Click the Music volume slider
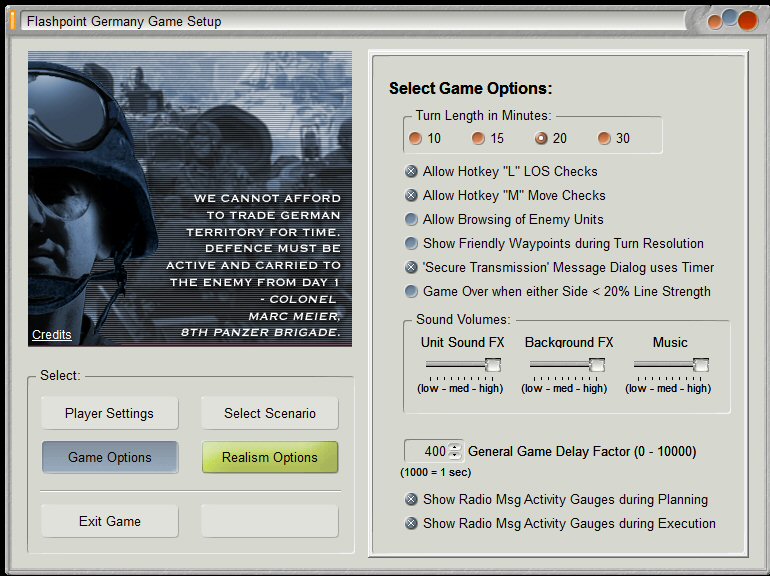This screenshot has width=770, height=576. pos(671,365)
